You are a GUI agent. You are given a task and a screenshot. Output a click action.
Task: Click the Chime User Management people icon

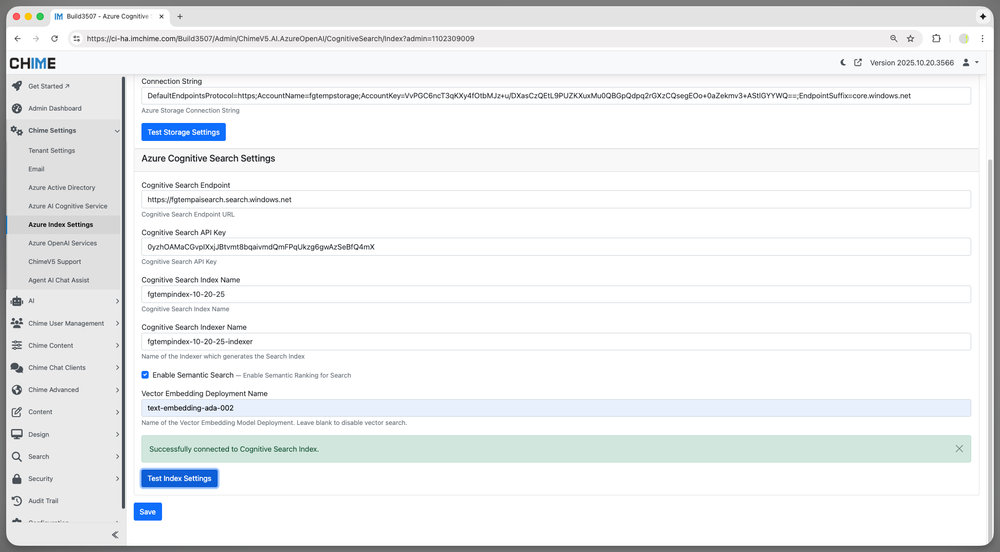pyautogui.click(x=17, y=323)
